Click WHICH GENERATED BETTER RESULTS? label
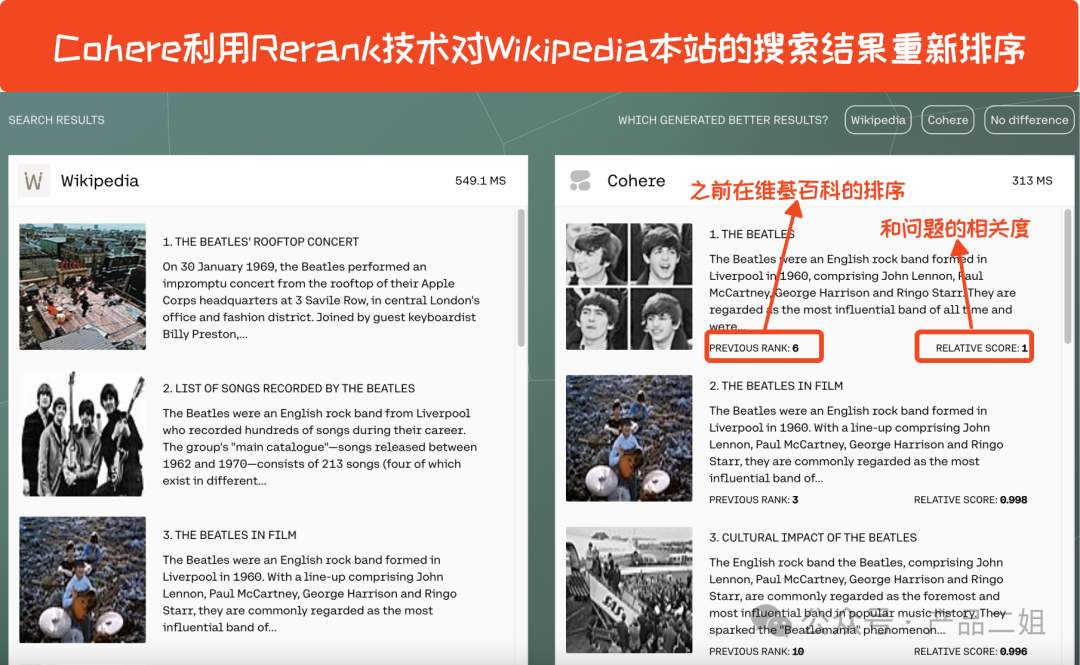 click(723, 120)
